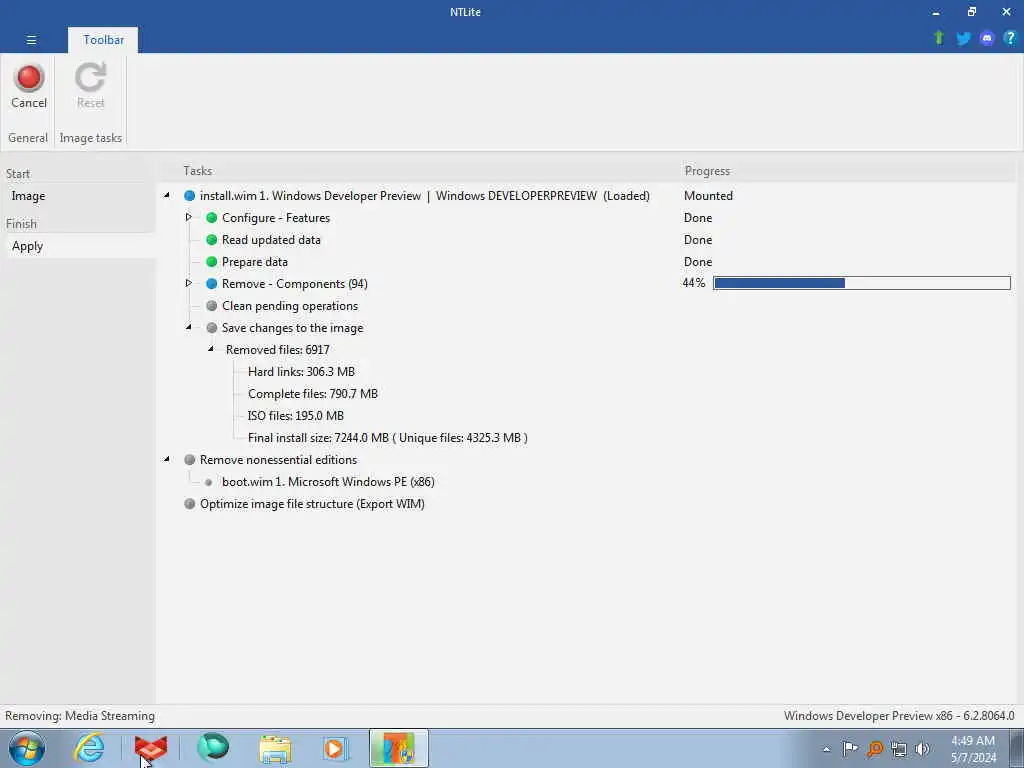
Task: Show hidden tray icons arrow
Action: coord(826,750)
